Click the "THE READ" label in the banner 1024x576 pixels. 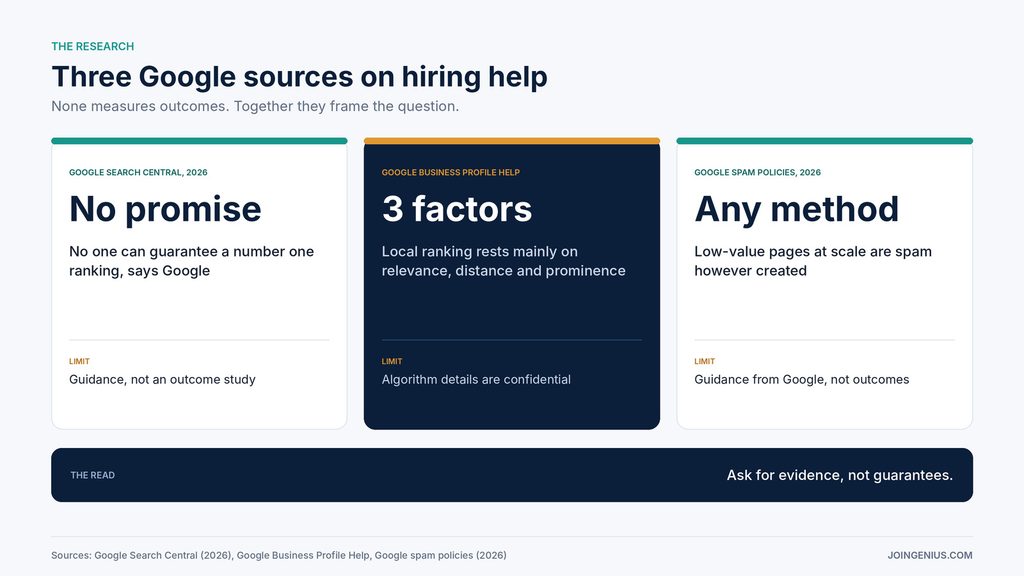(x=93, y=475)
